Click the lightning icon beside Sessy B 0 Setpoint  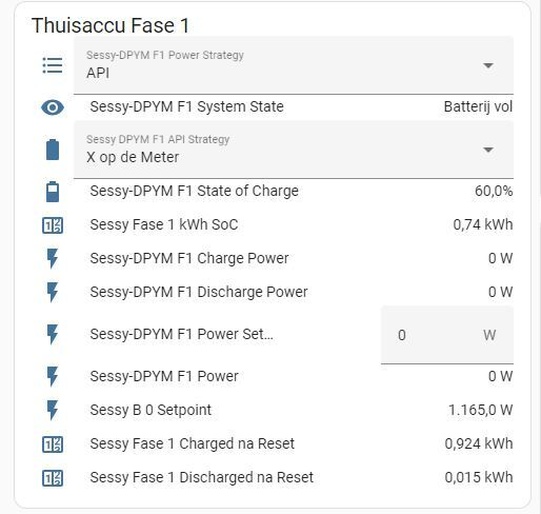coord(52,410)
